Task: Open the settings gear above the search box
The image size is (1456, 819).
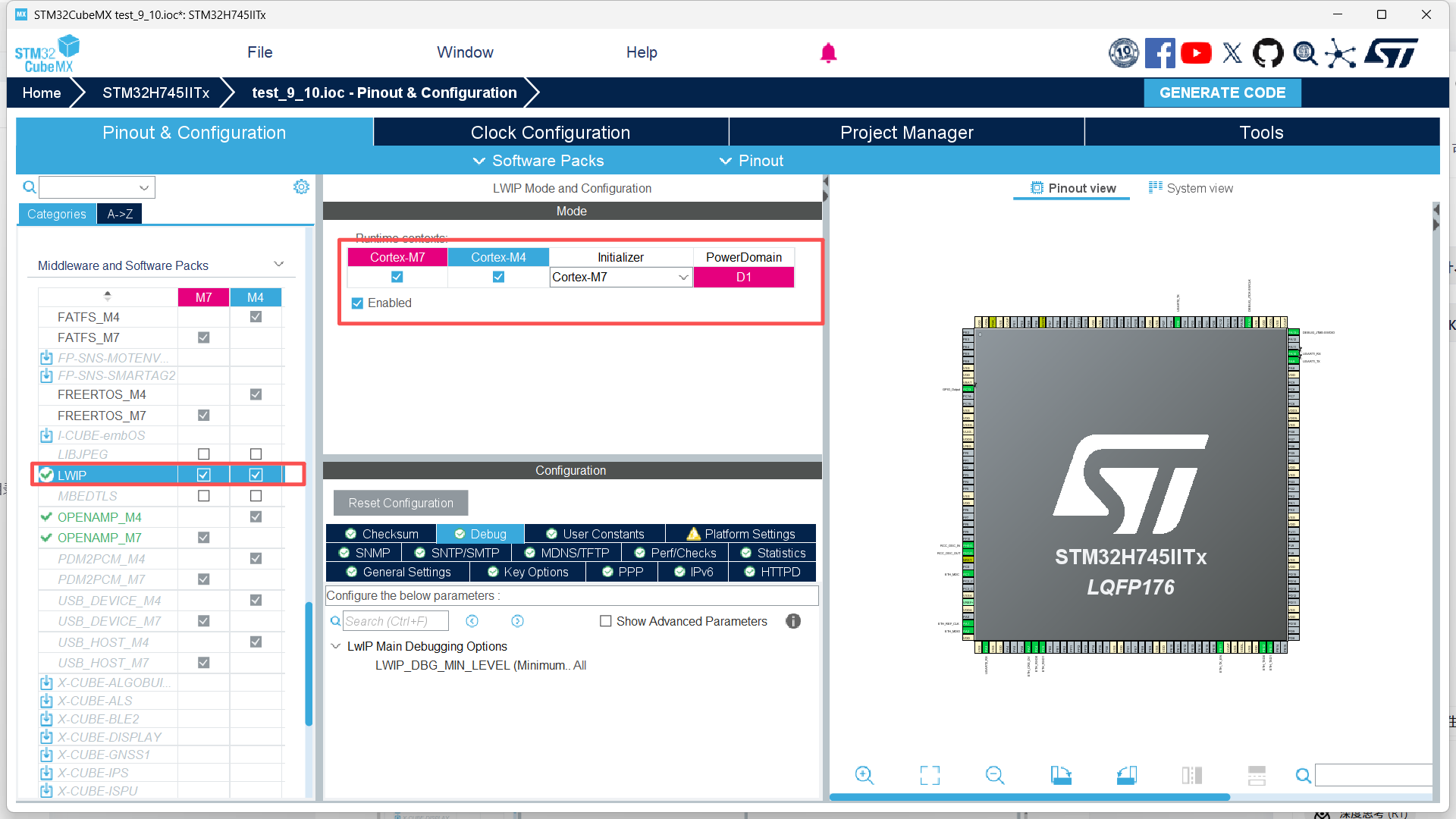Action: [x=301, y=187]
